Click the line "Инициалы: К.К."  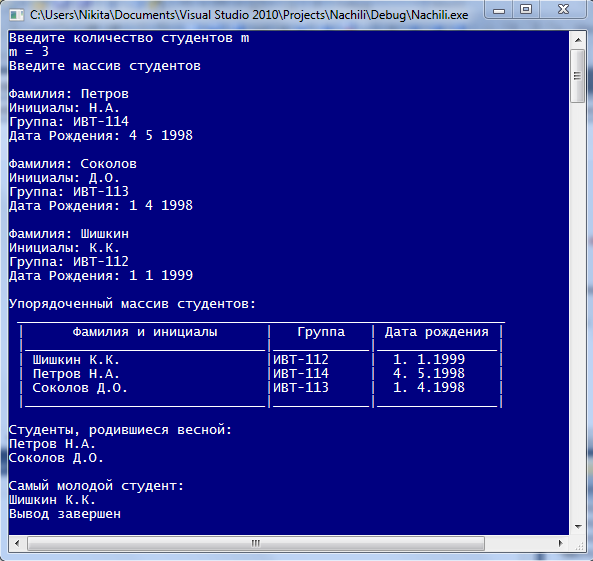click(x=64, y=248)
